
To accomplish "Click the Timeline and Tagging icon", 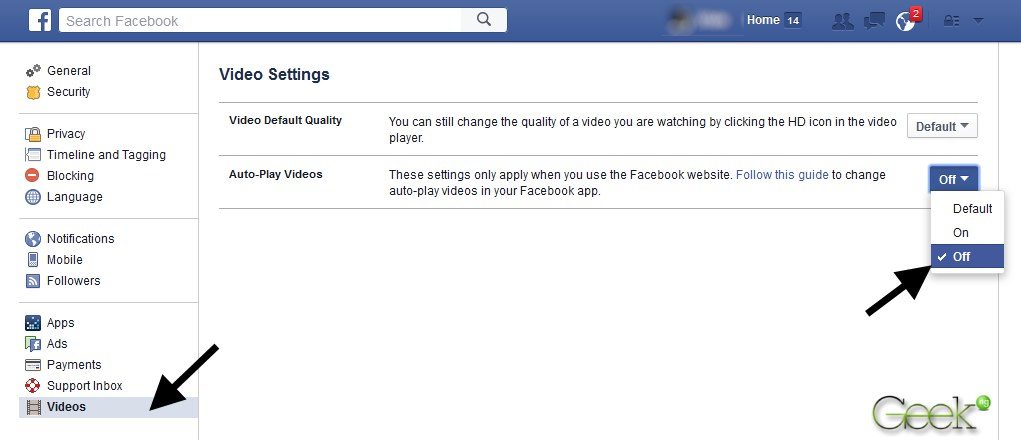I will coord(33,155).
